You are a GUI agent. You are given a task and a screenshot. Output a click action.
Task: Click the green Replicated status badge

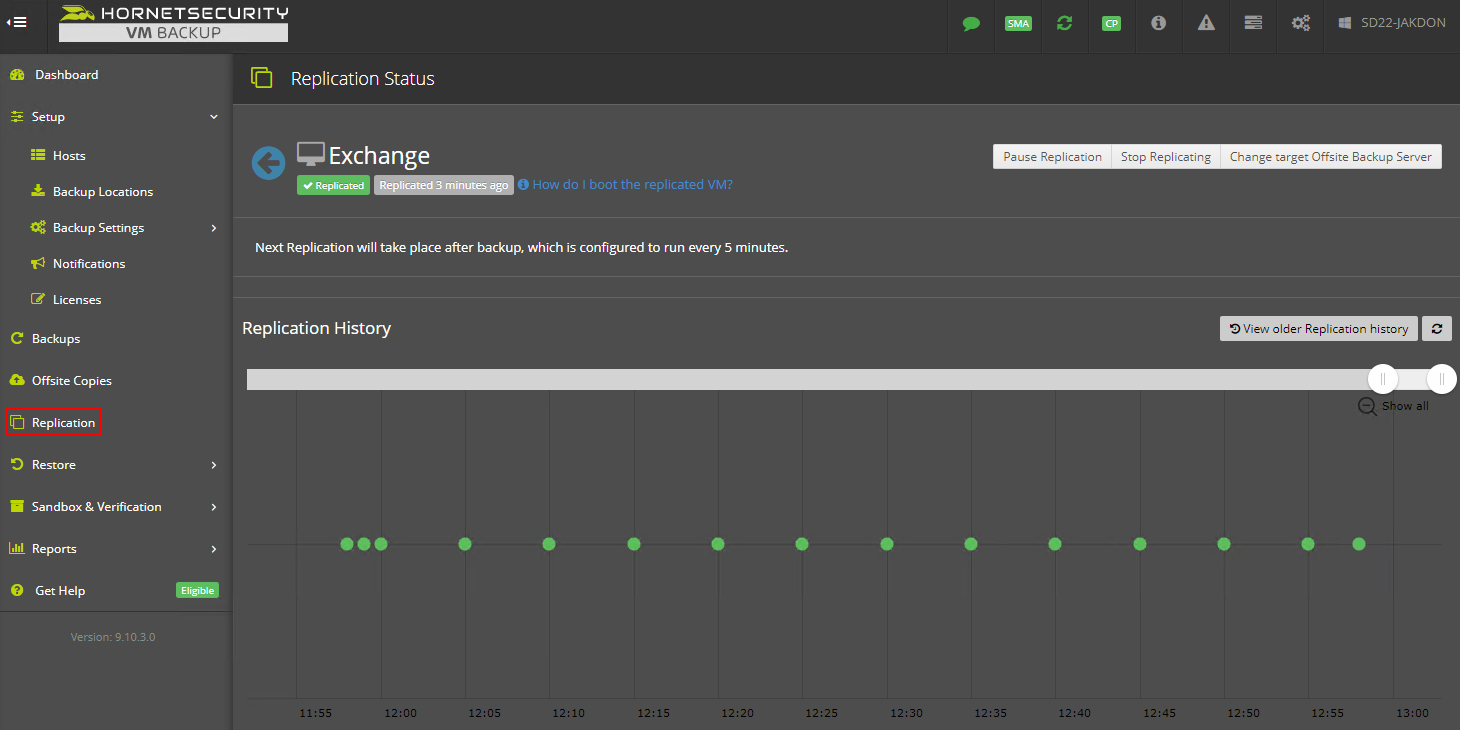334,185
